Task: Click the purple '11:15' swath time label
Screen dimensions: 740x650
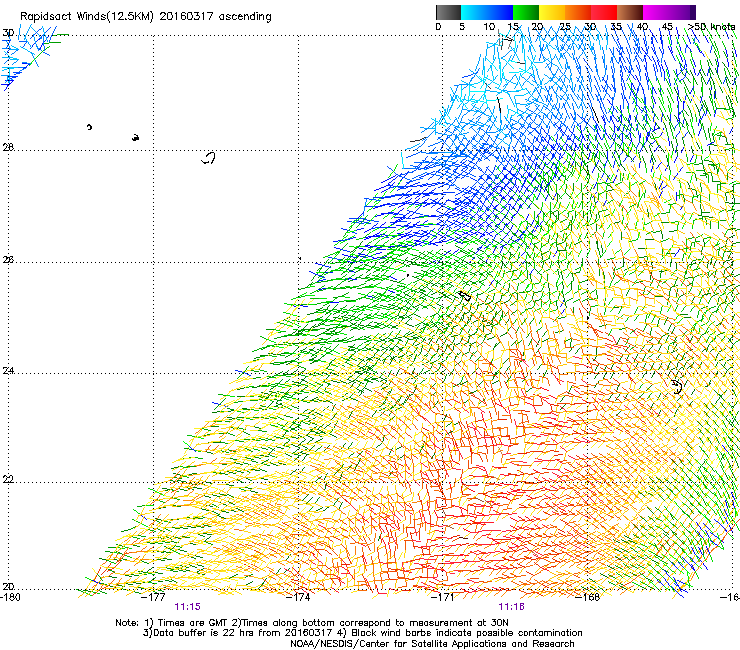Action: (187, 607)
